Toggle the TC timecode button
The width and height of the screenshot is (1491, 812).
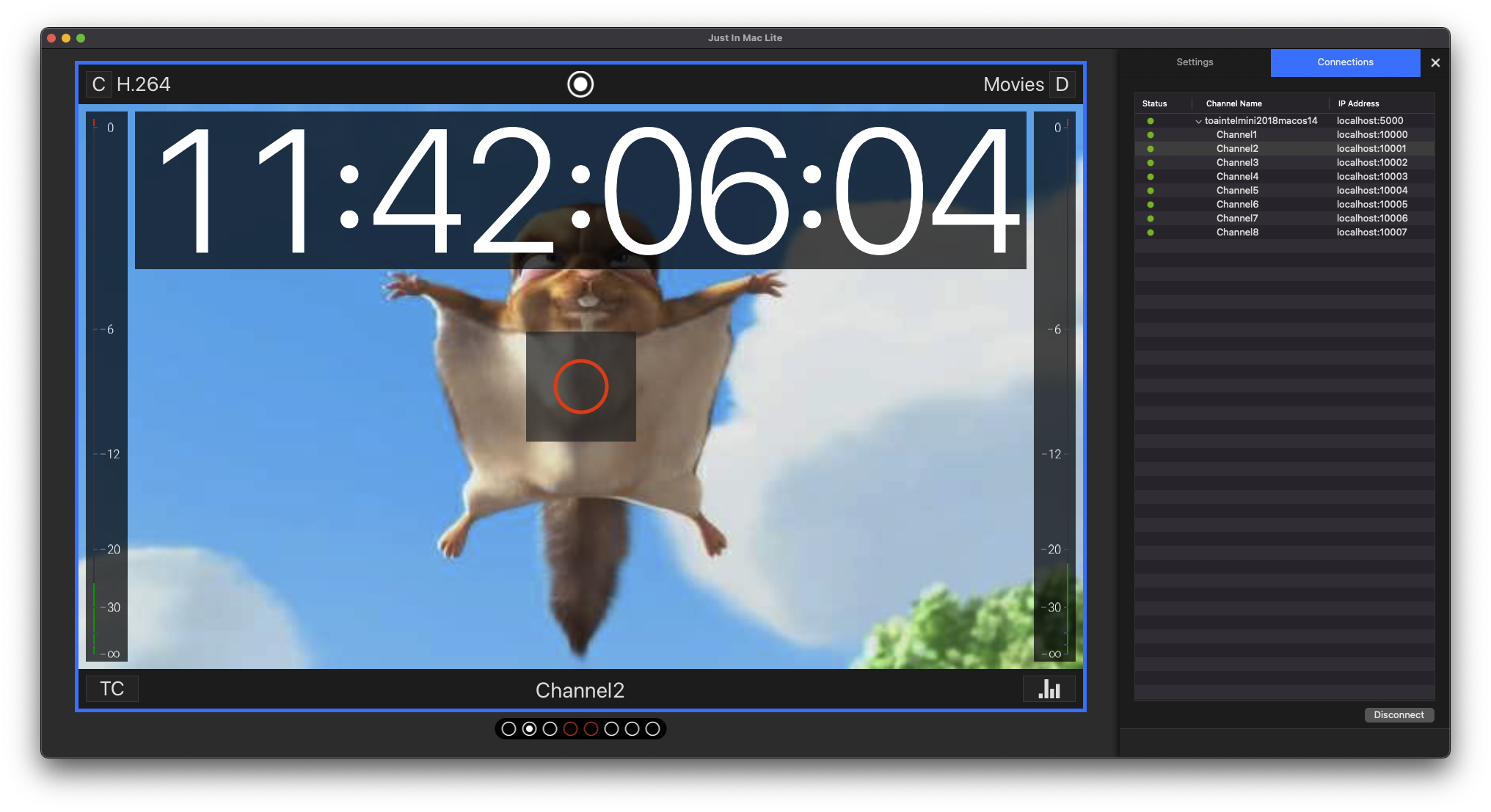point(112,689)
